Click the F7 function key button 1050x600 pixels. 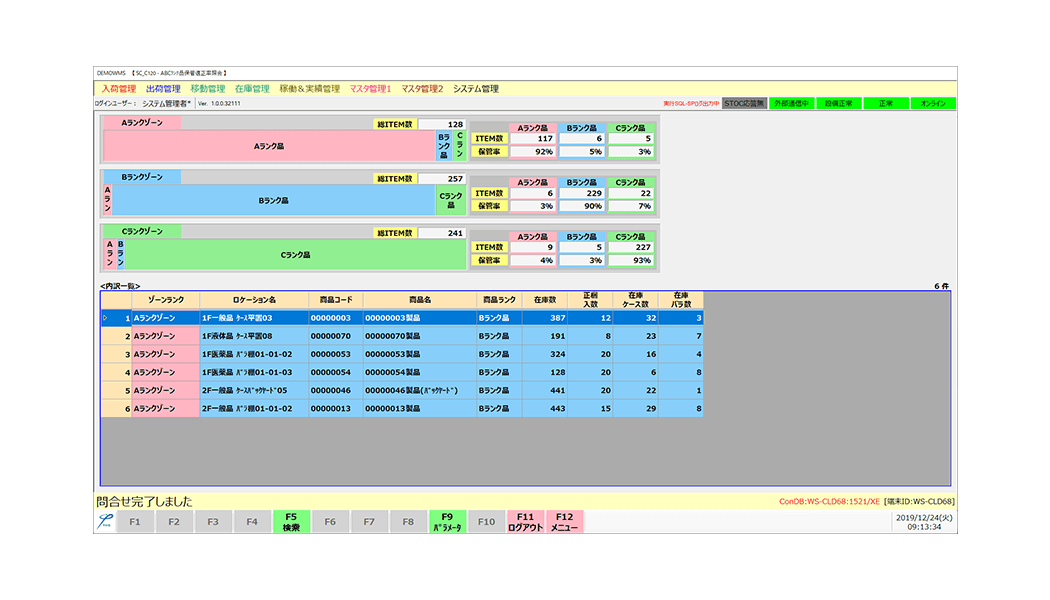click(369, 522)
